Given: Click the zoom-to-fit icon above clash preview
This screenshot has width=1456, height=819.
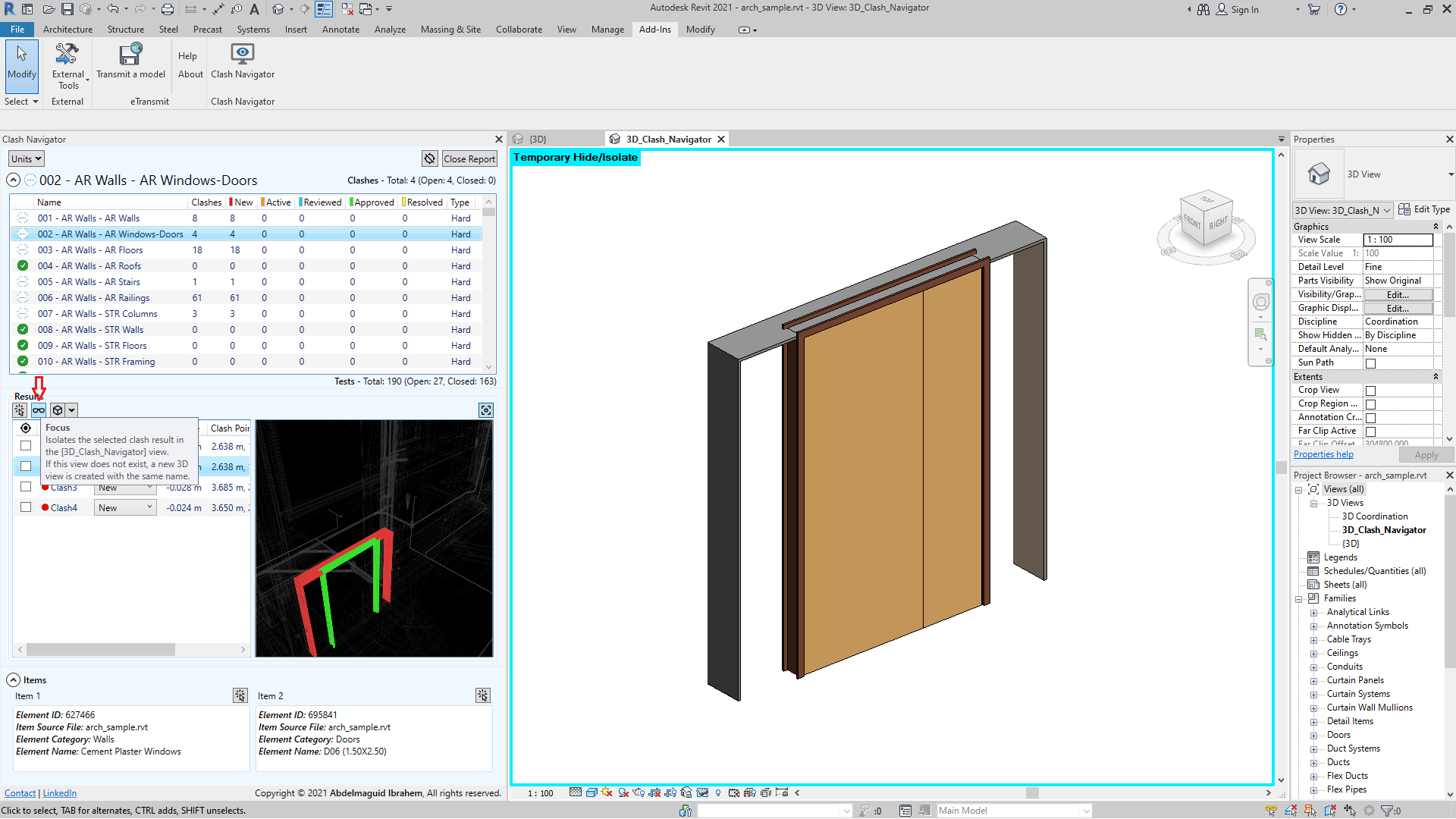Looking at the screenshot, I should tap(486, 410).
